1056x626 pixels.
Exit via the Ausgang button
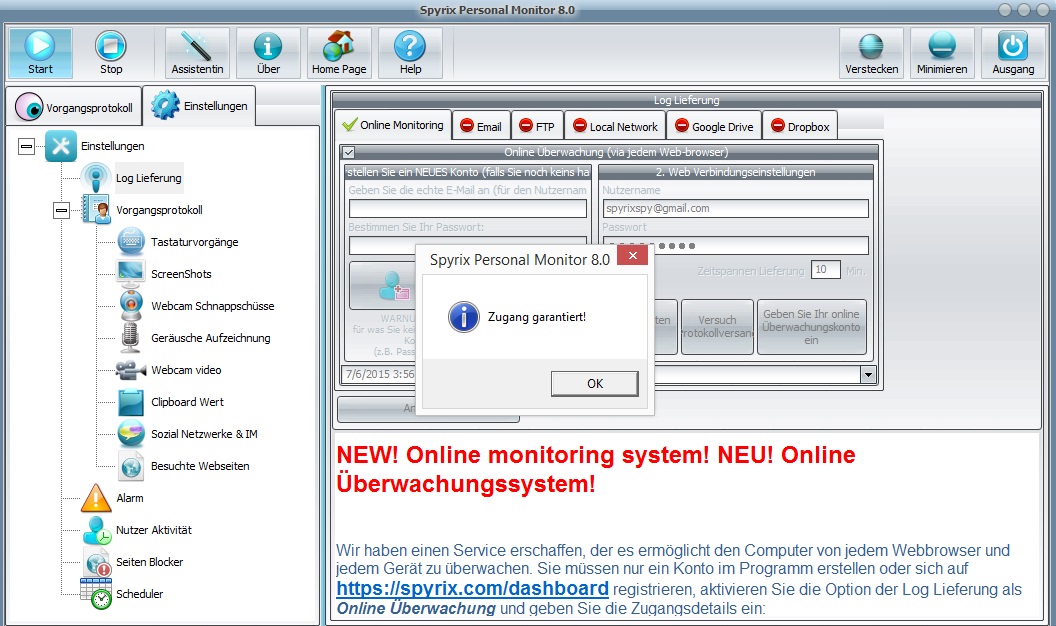pyautogui.click(x=1013, y=53)
